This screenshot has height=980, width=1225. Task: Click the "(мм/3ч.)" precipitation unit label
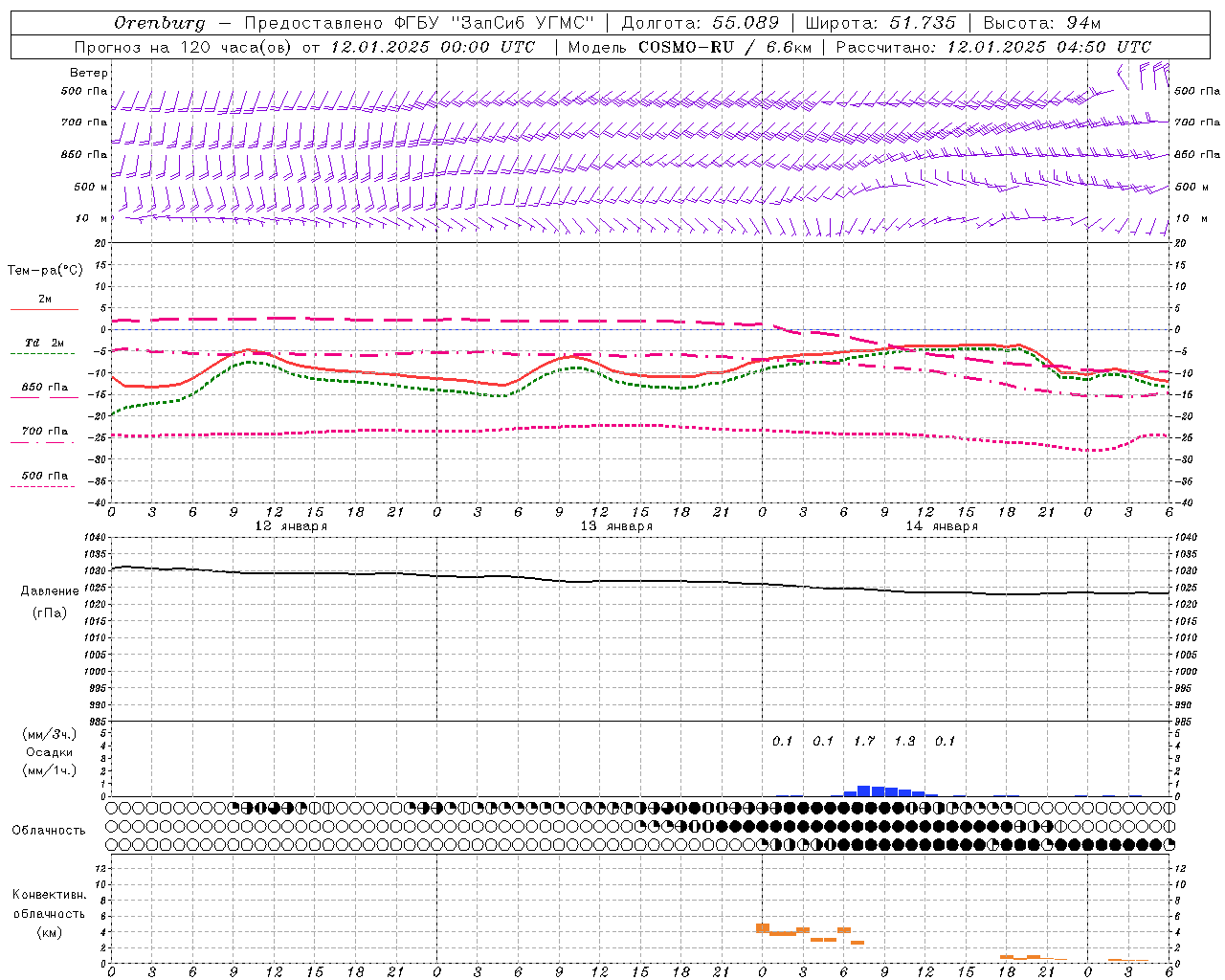pos(50,734)
